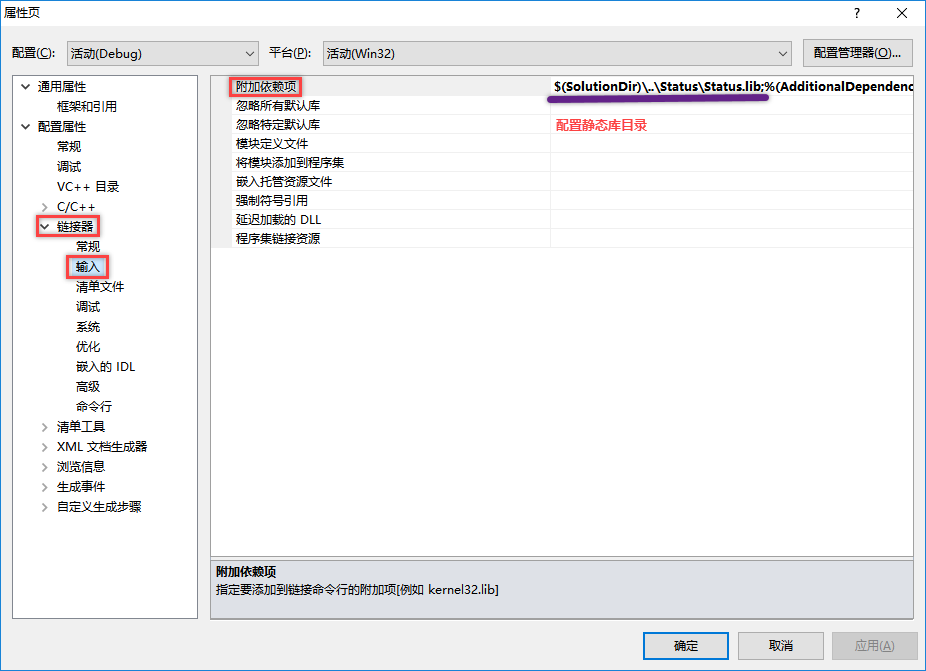Image resolution: width=926 pixels, height=671 pixels.
Task: Collapse the 通用属性 node
Action: pyautogui.click(x=24, y=87)
